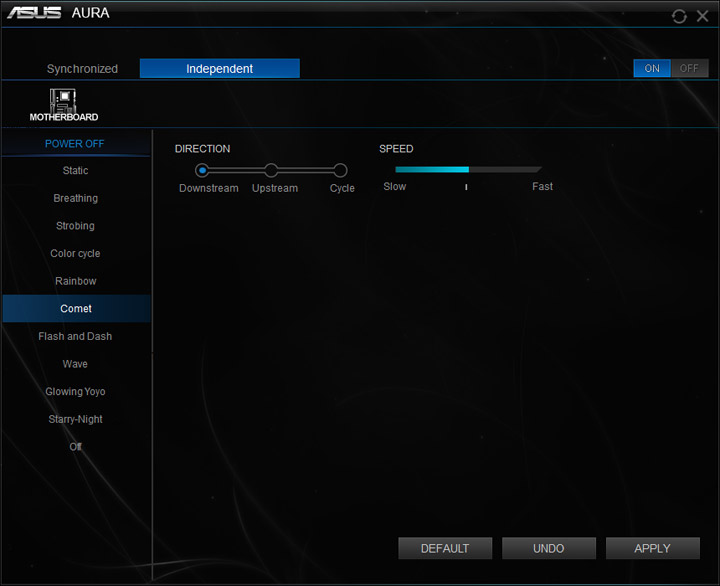Click the refresh icon in title bar
Image resolution: width=720 pixels, height=586 pixels.
tap(679, 17)
